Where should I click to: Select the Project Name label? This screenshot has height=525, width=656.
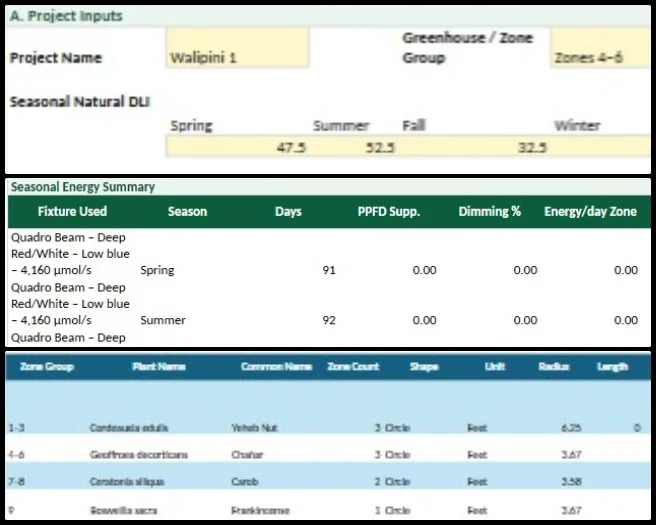56,57
